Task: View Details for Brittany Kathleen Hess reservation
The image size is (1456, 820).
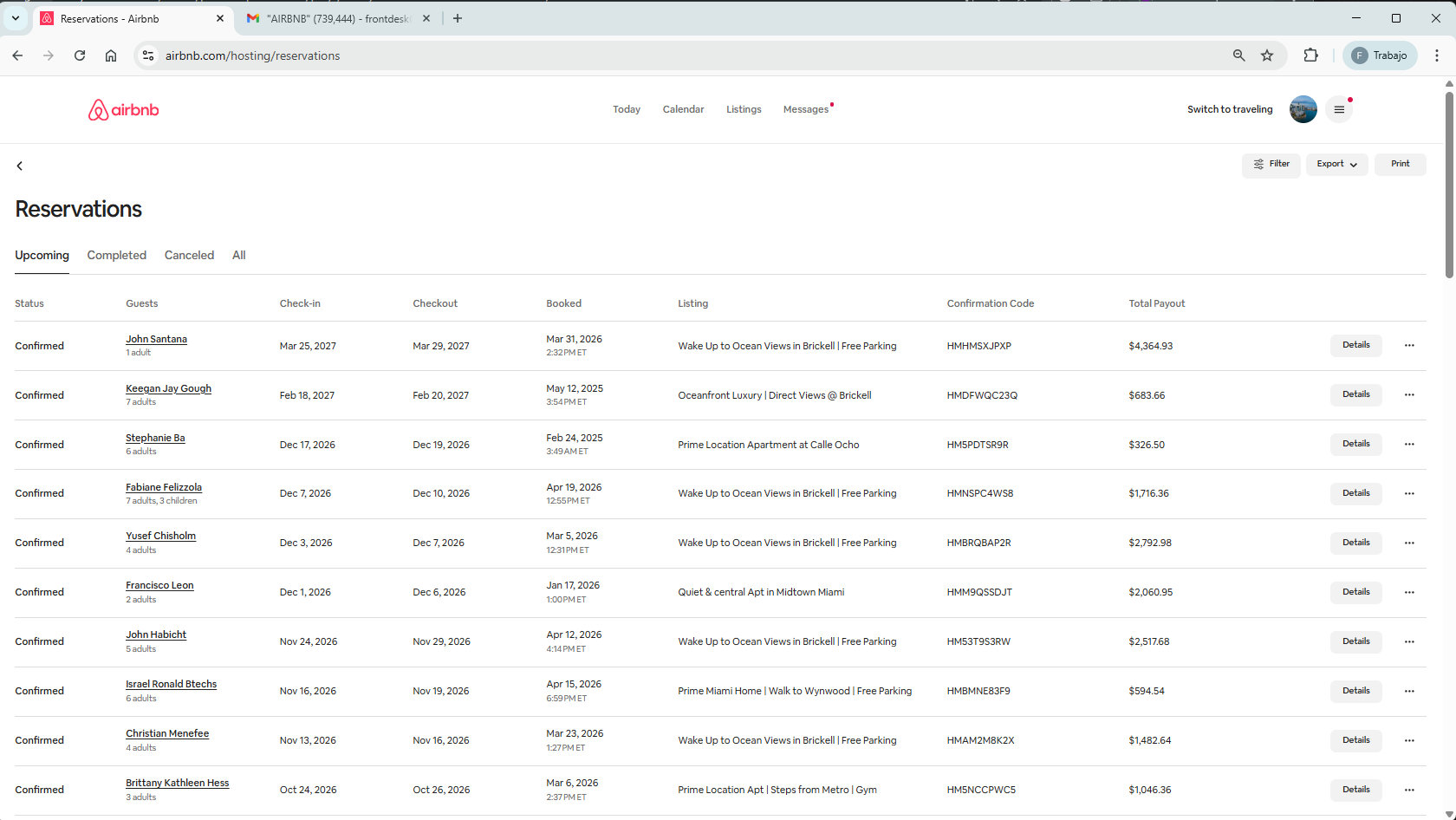Action: click(x=1356, y=790)
